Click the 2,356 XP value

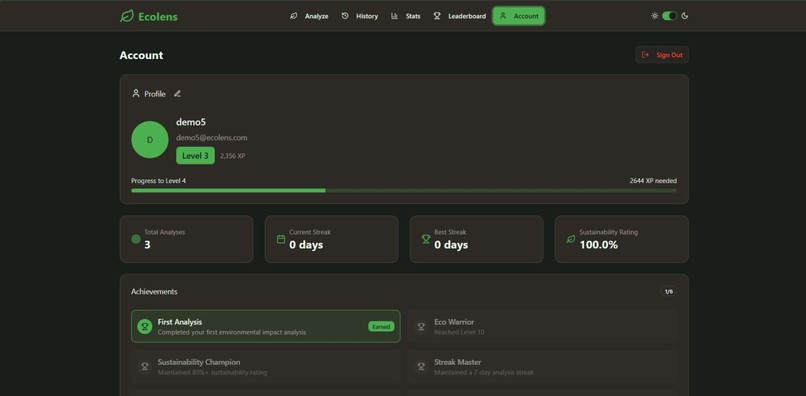pyautogui.click(x=232, y=156)
